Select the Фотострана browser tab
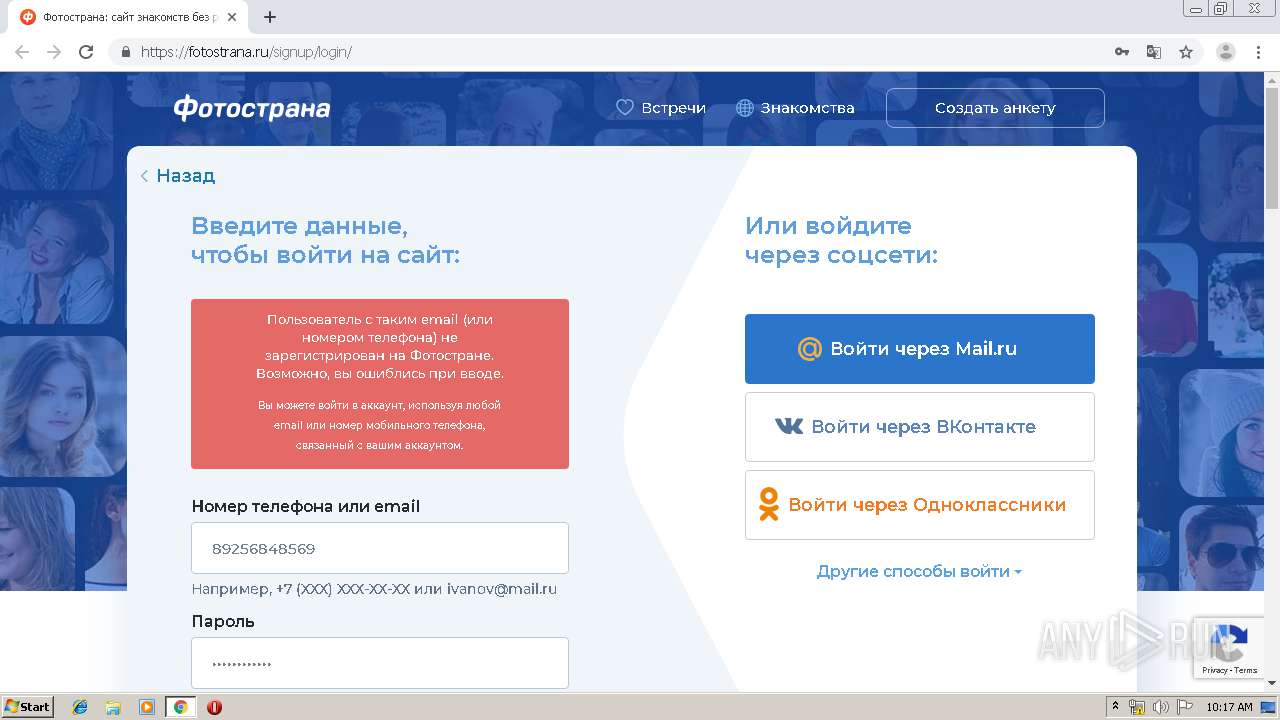Image resolution: width=1280 pixels, height=720 pixels. (130, 17)
